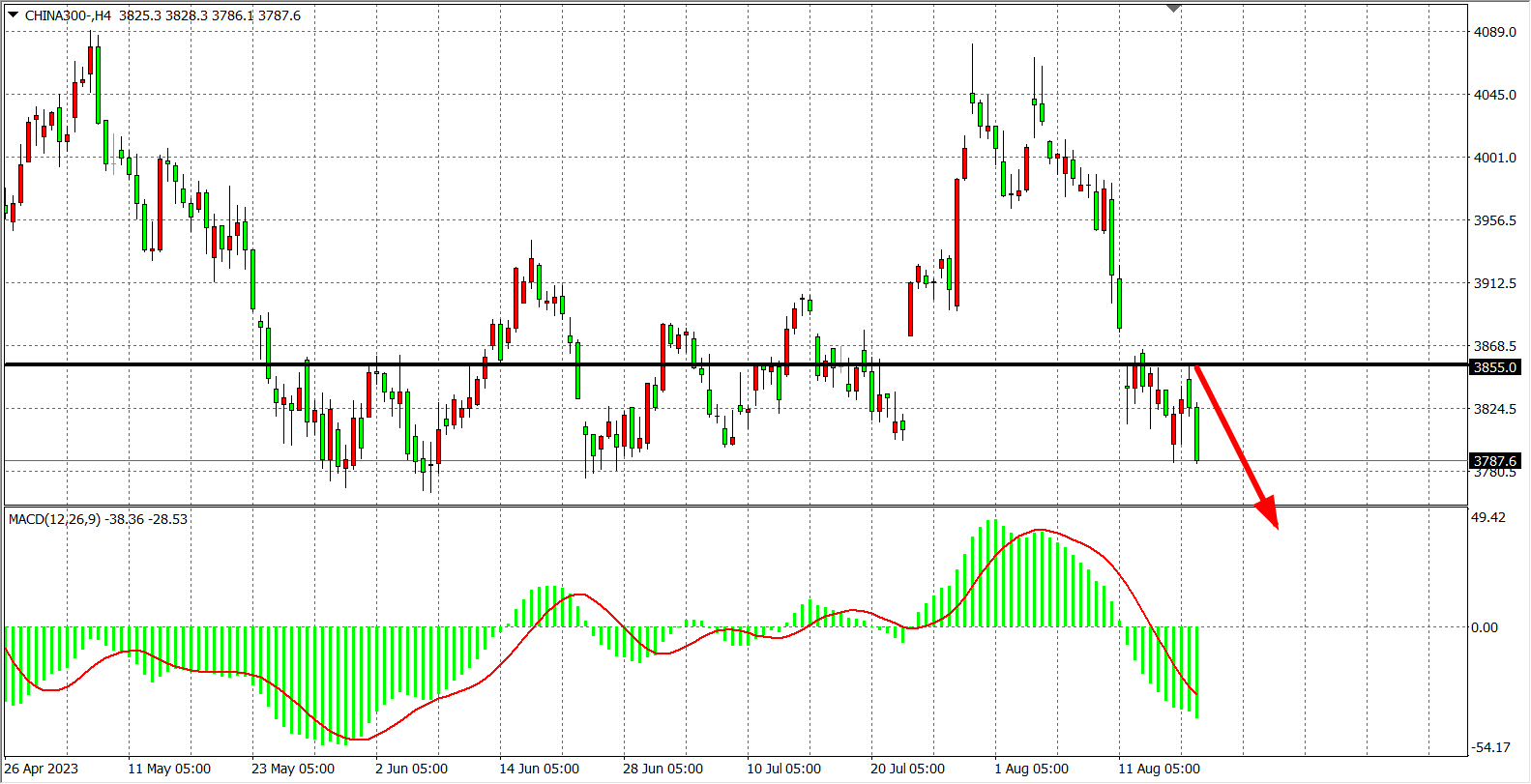Click the current price tag 3787.6
The height and width of the screenshot is (784, 1531).
click(x=1494, y=461)
